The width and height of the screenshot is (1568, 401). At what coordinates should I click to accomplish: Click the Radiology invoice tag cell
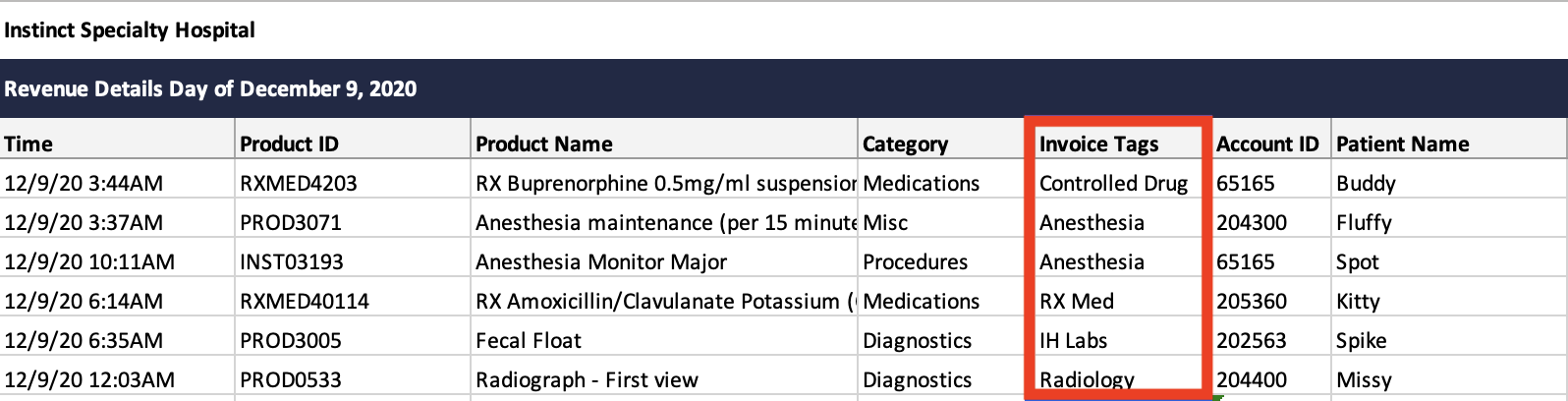point(1119,379)
